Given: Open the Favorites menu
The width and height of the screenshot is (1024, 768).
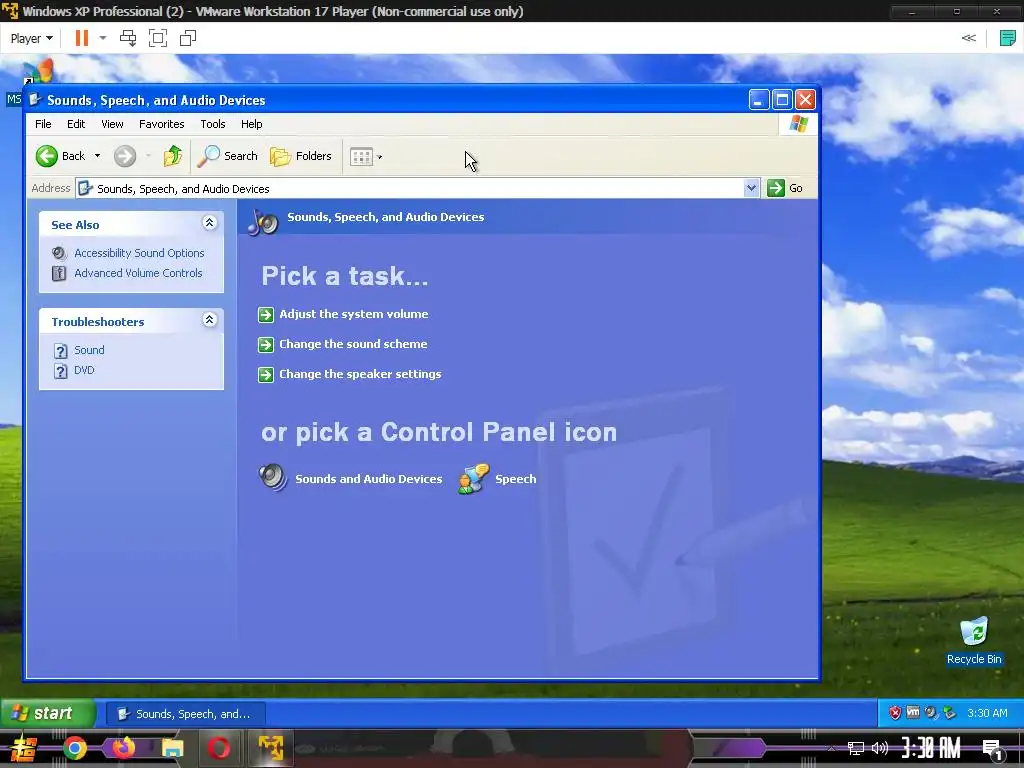Looking at the screenshot, I should point(161,124).
